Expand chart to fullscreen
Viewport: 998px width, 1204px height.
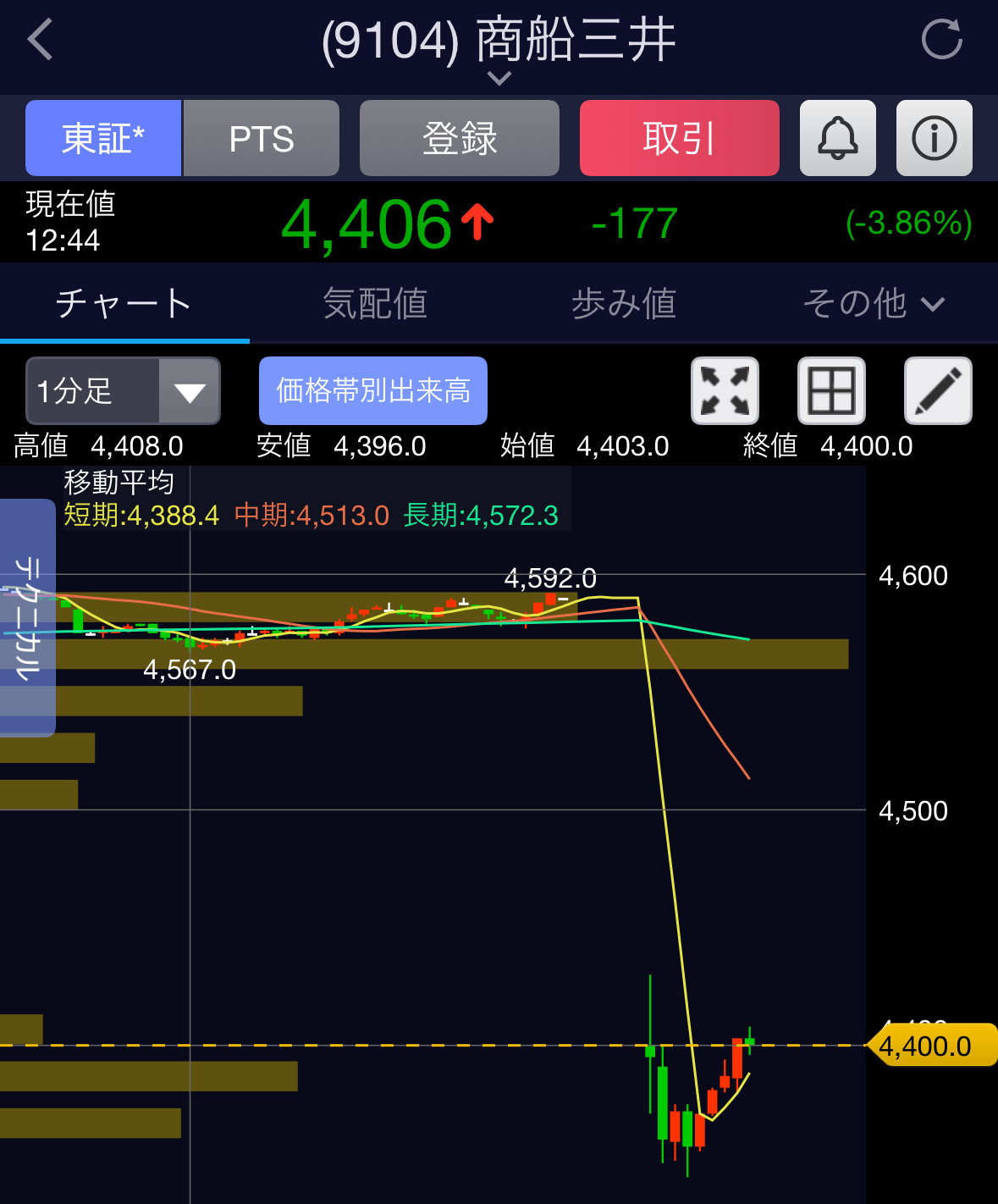click(725, 390)
